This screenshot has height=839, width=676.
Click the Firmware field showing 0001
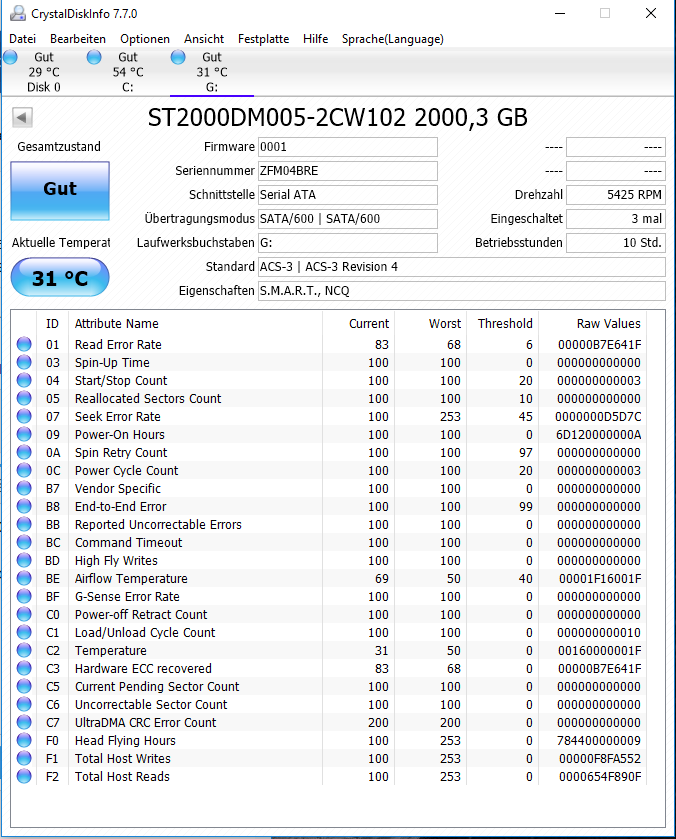(348, 147)
